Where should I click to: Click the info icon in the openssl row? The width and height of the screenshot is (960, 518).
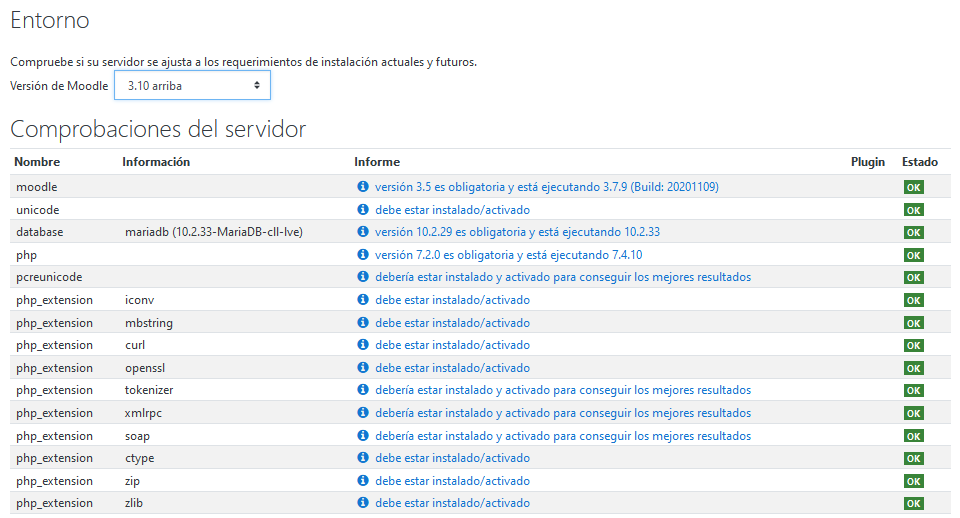pyautogui.click(x=363, y=367)
